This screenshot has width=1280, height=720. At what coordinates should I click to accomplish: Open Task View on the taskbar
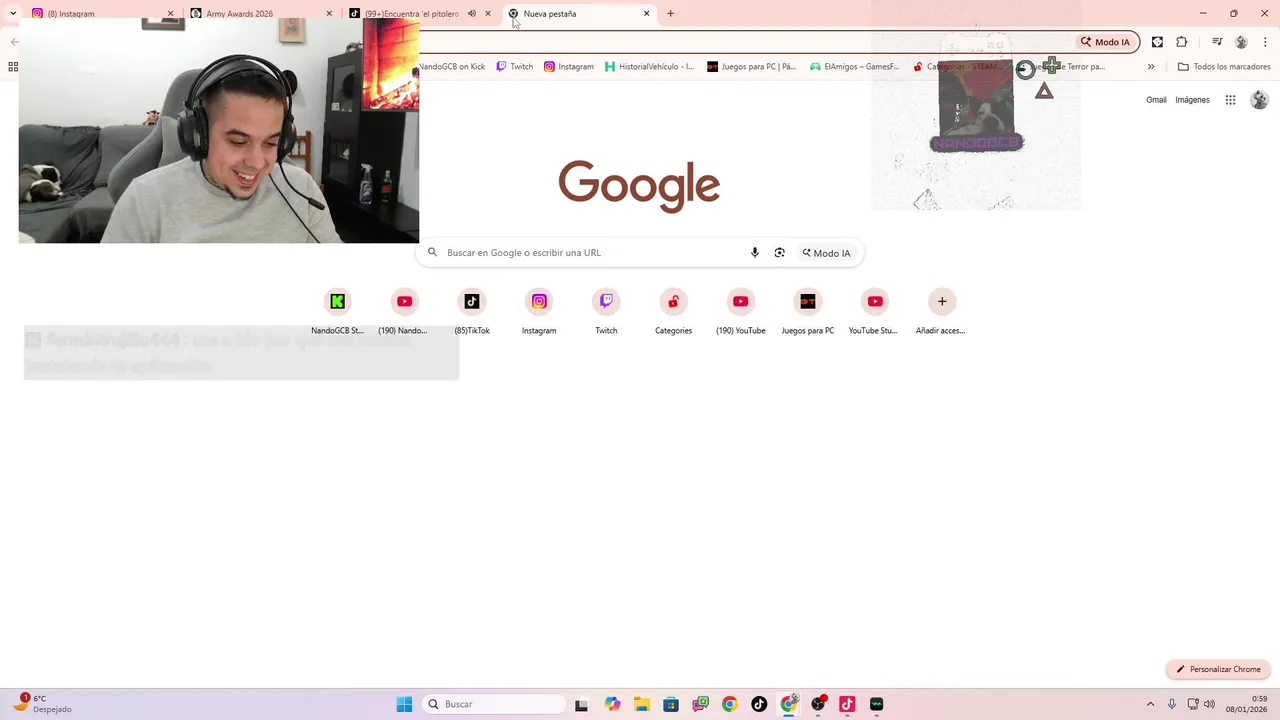pos(581,704)
